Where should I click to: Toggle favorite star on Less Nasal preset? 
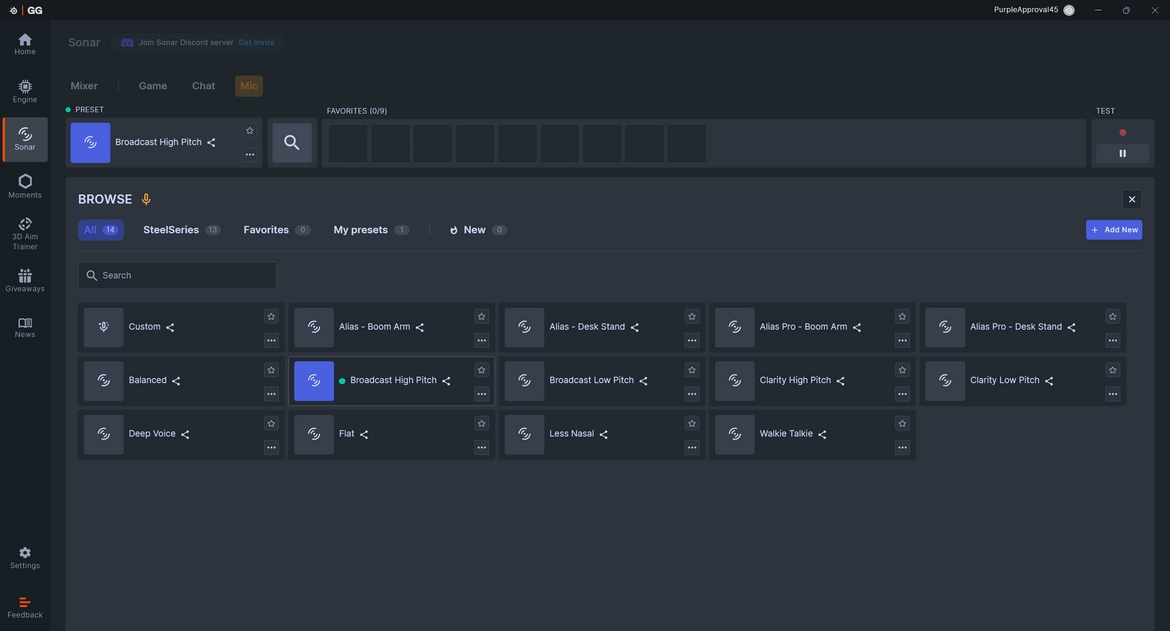coord(691,424)
